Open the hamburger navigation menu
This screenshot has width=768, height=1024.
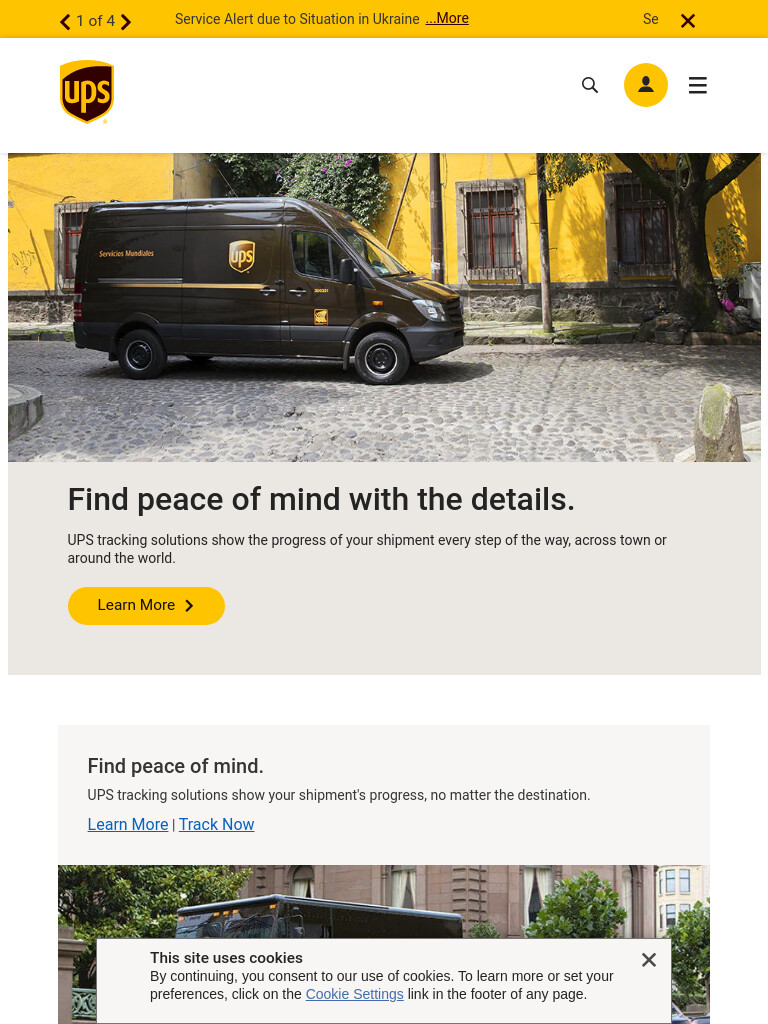point(697,85)
